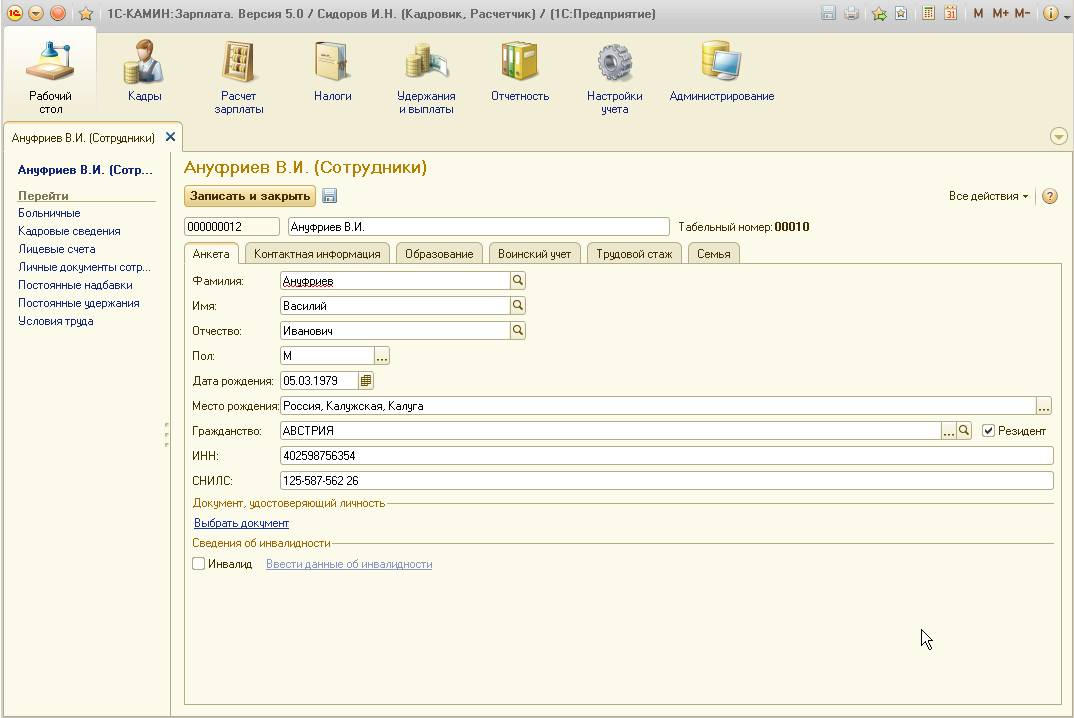The height and width of the screenshot is (718, 1074).
Task: Toggle the Резидент checkbox
Action: click(x=989, y=431)
